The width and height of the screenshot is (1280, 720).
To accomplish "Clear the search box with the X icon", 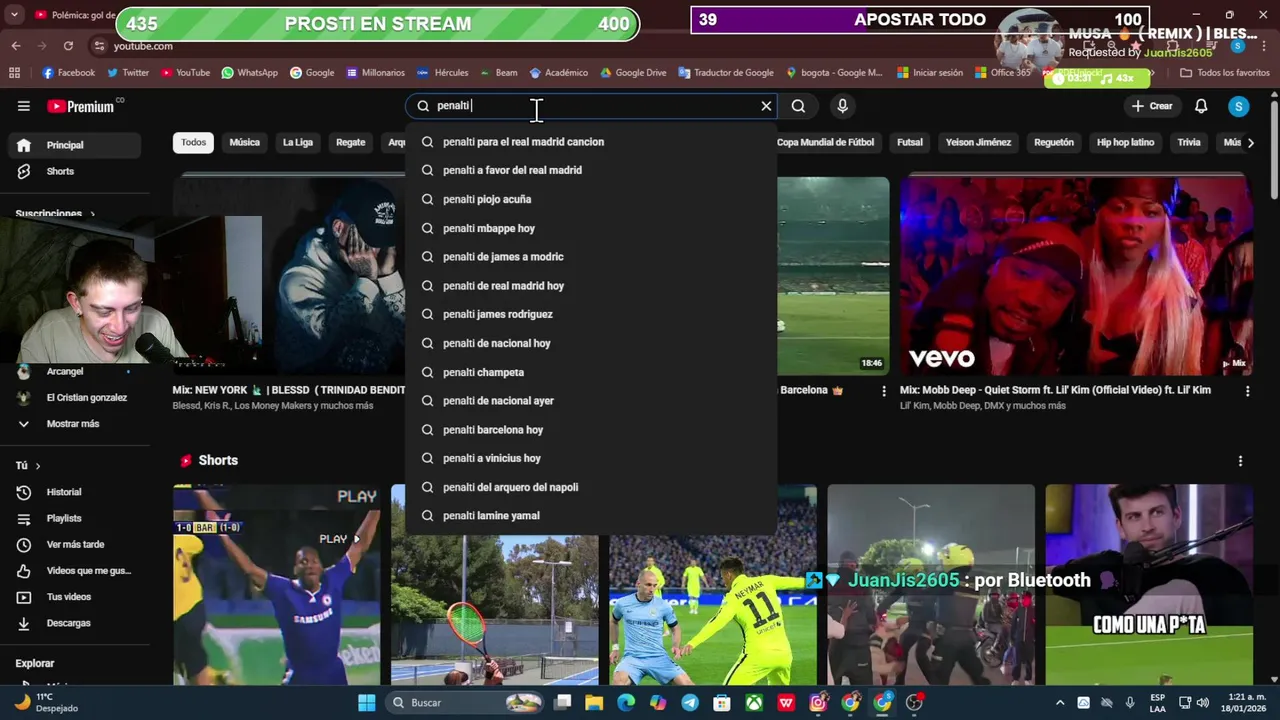I will (766, 106).
